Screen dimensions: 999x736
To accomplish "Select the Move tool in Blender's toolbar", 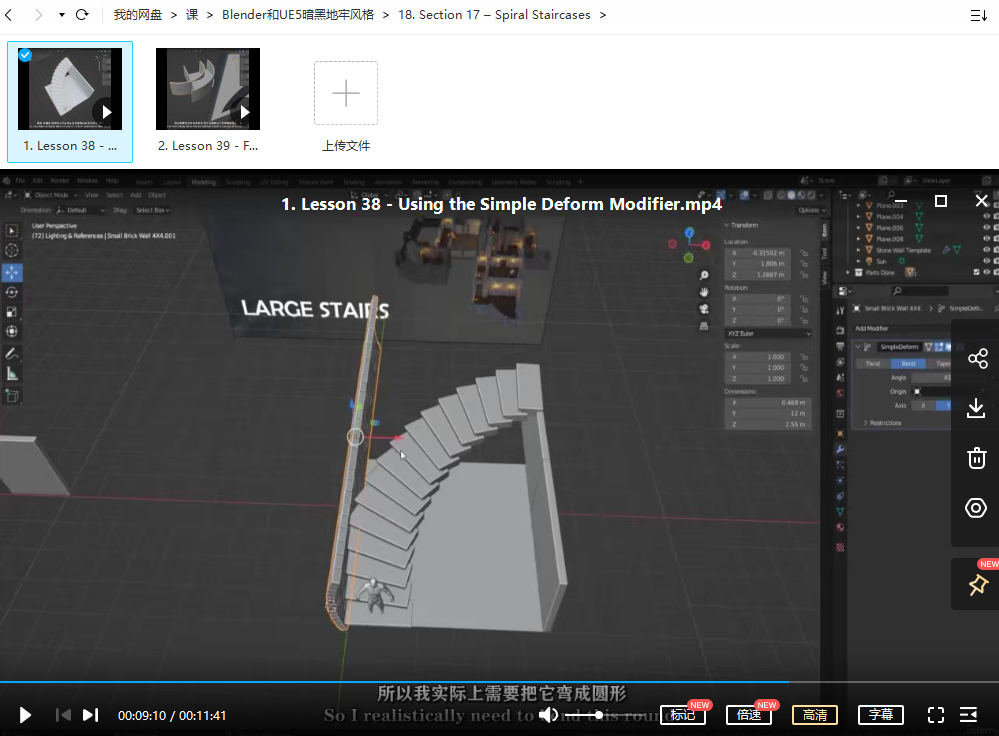I will click(x=11, y=270).
